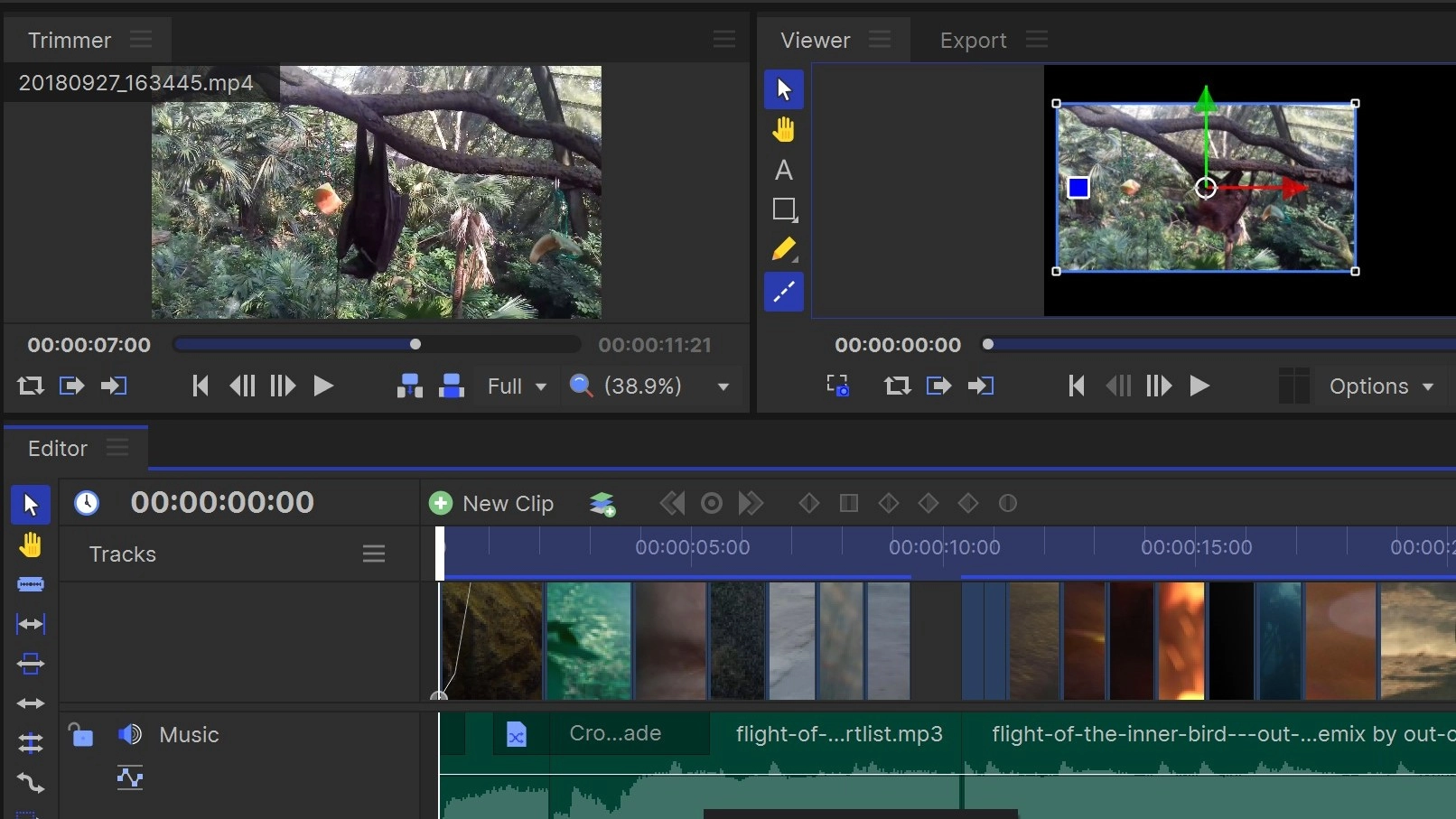1456x819 pixels.
Task: Open the Editor tab menu
Action: pos(117,448)
